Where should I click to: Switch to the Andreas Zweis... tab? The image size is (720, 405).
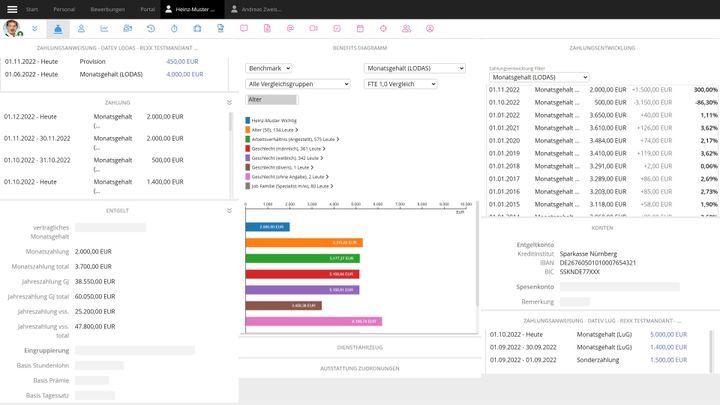tap(258, 8)
